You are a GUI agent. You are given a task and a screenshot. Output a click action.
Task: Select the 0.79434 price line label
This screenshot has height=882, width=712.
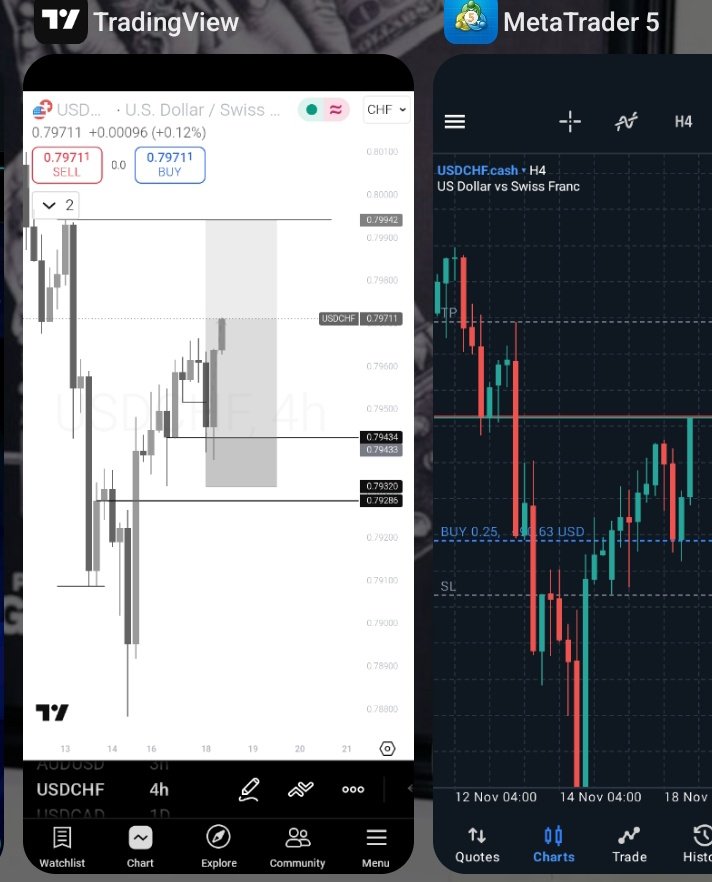[381, 437]
